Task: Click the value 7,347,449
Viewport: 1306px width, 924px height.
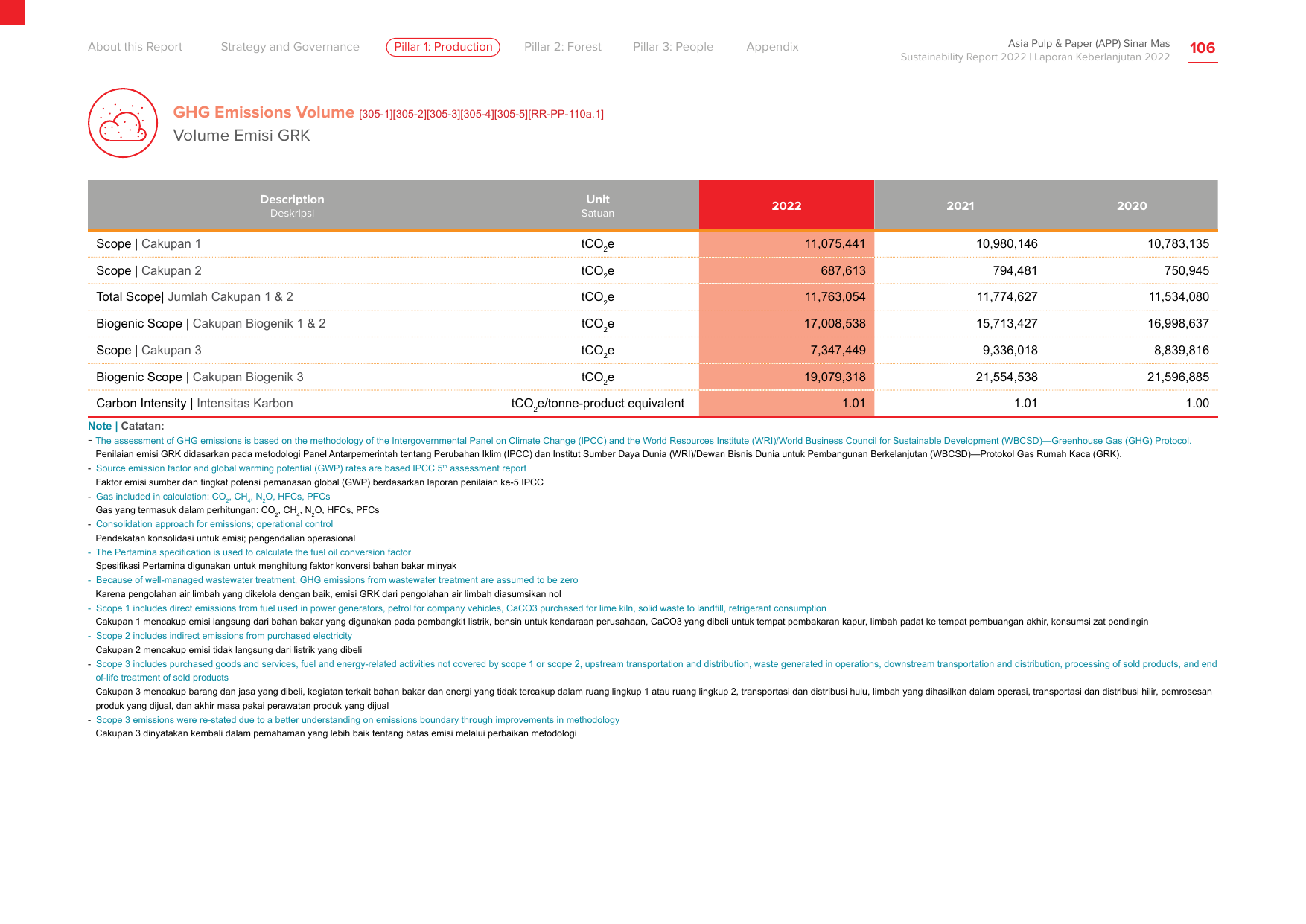Action: (x=838, y=351)
